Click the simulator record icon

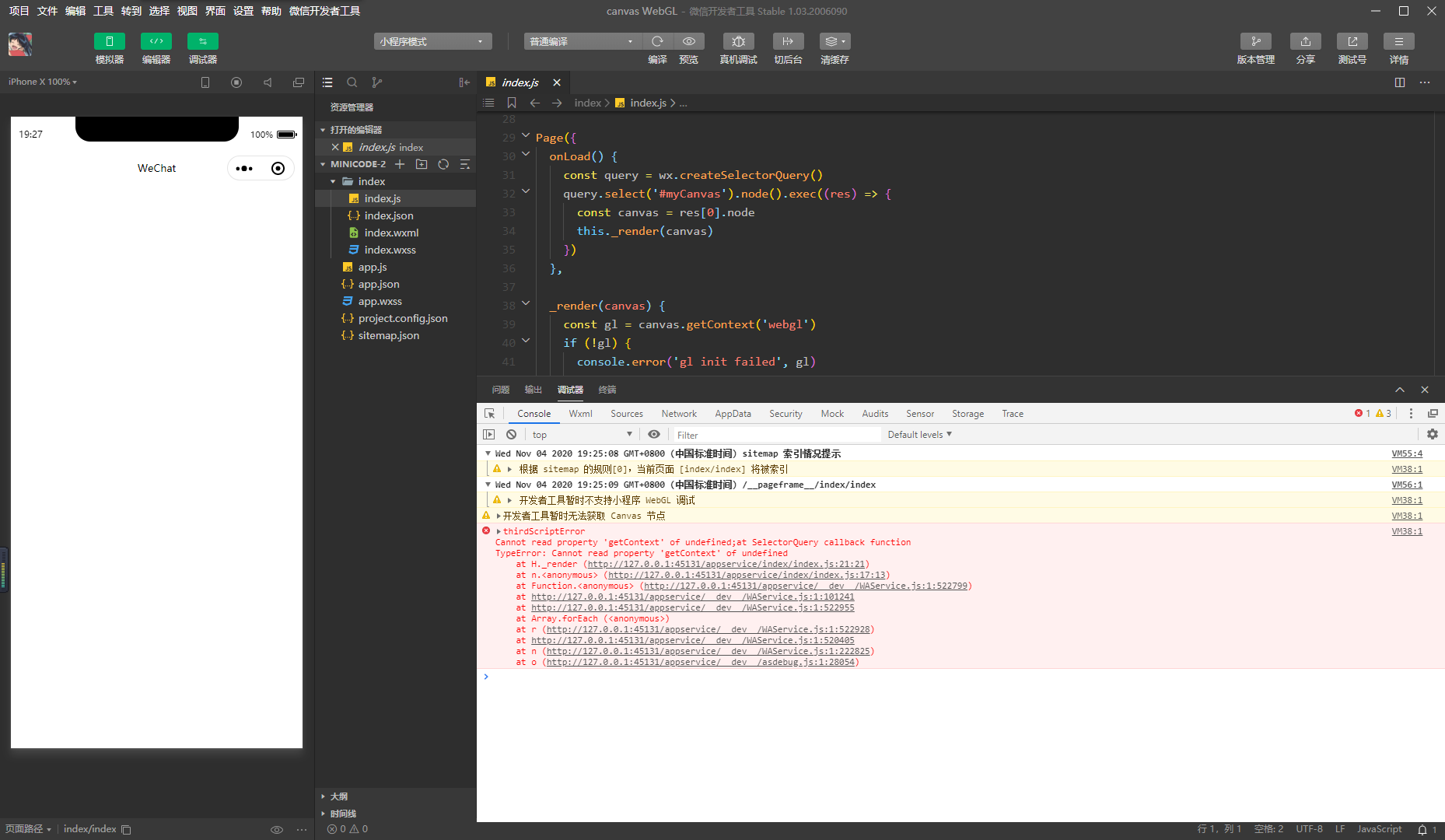click(236, 82)
